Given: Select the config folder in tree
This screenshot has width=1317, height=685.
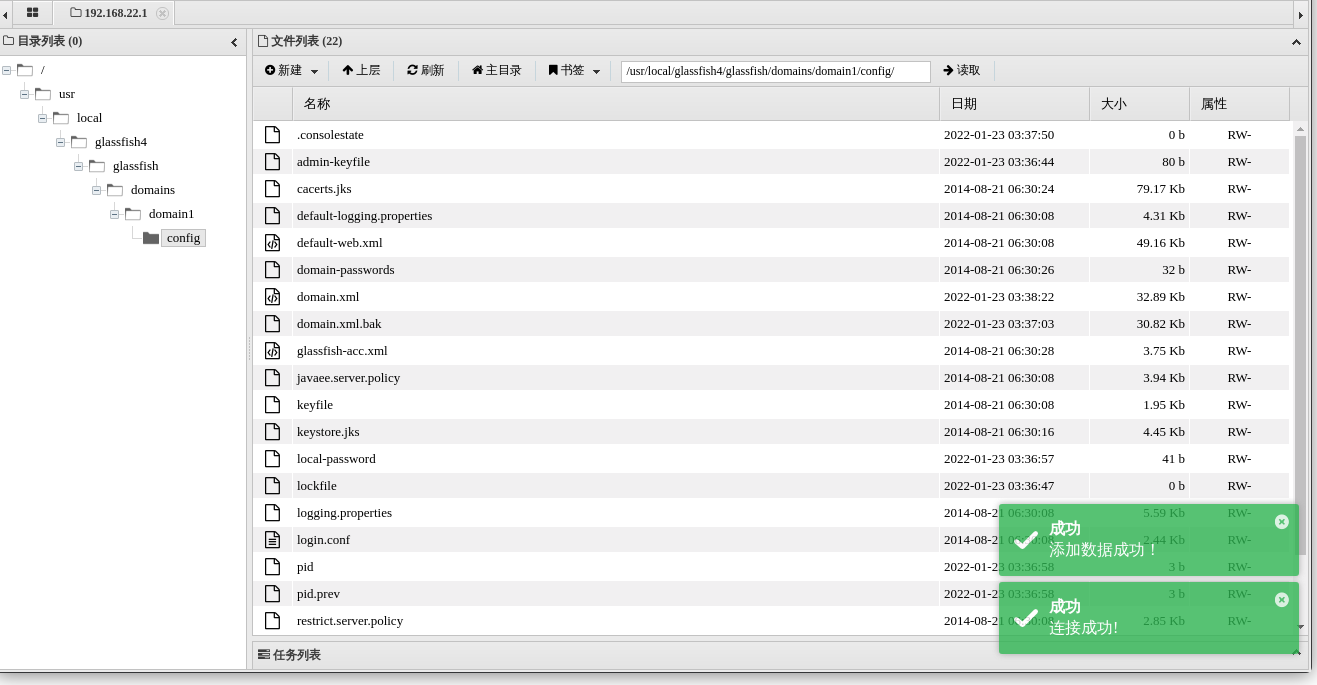Looking at the screenshot, I should pos(183,238).
